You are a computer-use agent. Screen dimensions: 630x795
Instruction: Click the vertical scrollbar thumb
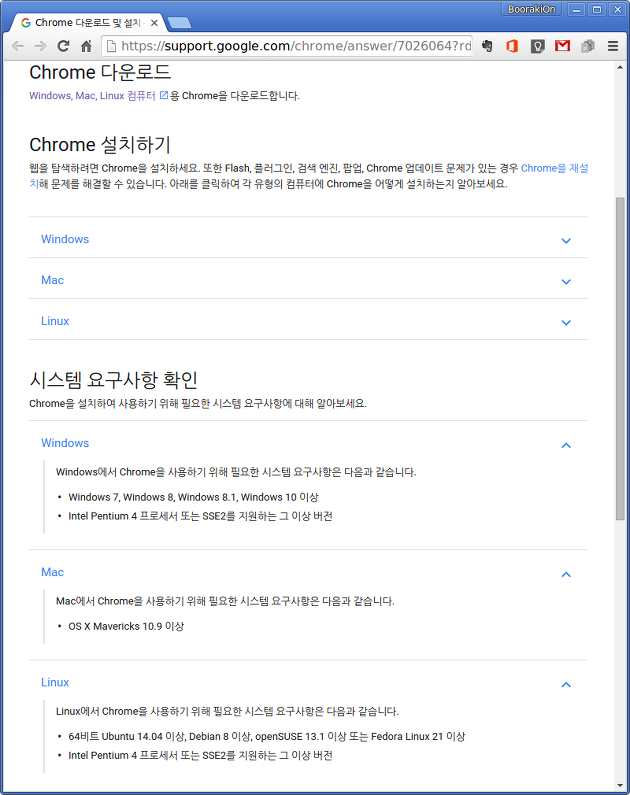620,358
